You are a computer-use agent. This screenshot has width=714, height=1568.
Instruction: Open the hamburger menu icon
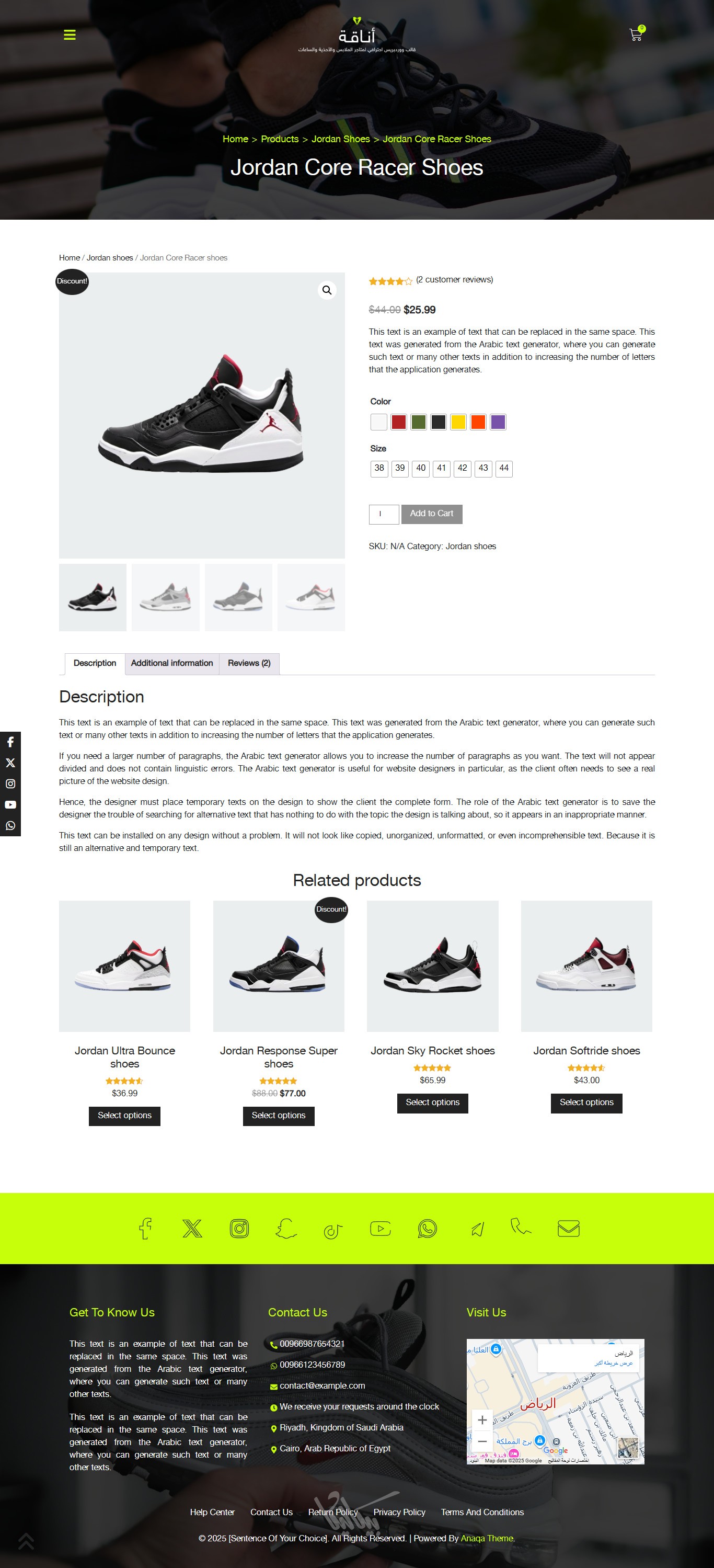pyautogui.click(x=70, y=35)
